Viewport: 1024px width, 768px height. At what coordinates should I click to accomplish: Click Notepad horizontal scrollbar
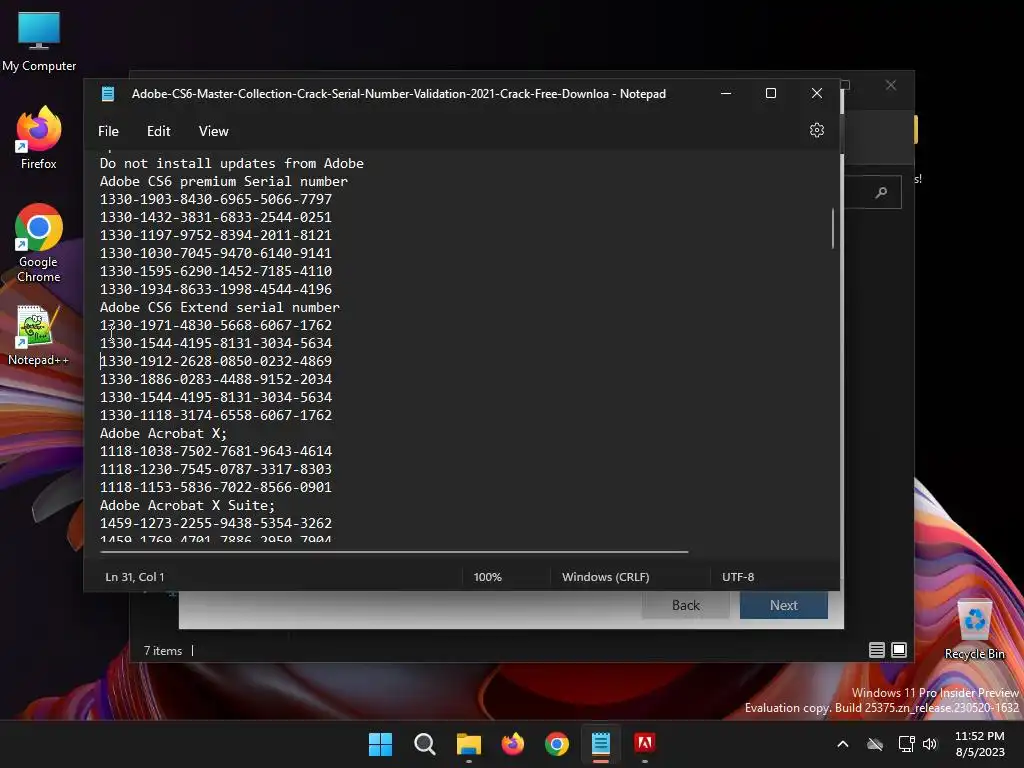point(394,552)
